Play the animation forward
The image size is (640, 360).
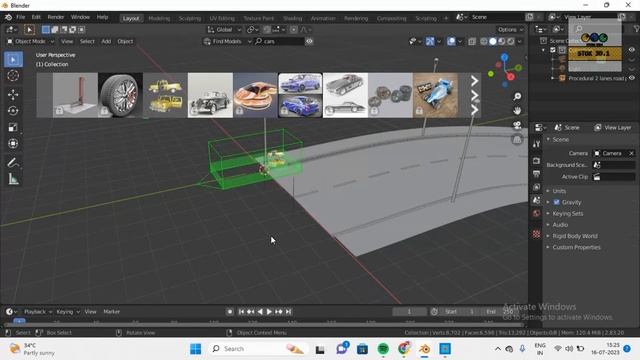[269, 311]
